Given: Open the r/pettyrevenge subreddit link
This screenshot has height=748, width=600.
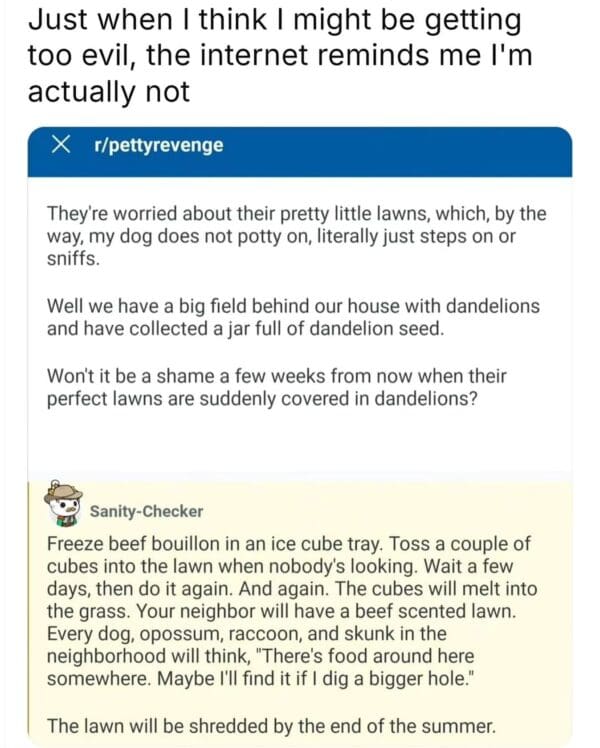Looking at the screenshot, I should [156, 146].
